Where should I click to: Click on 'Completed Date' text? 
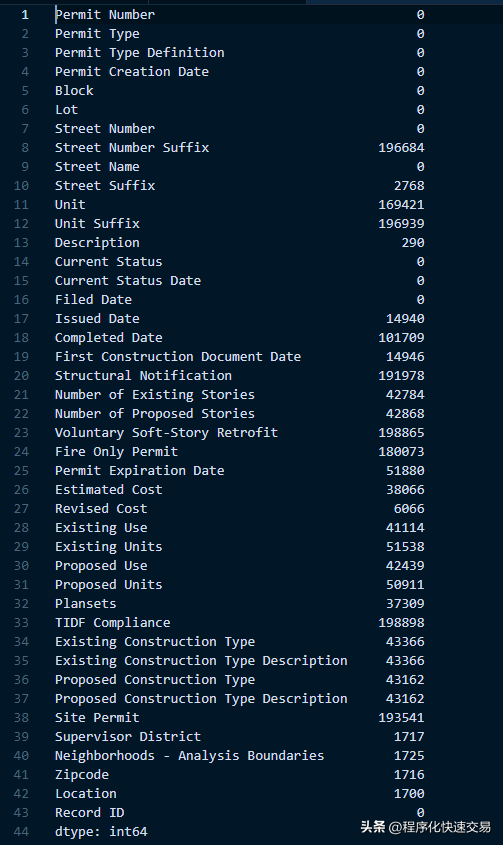point(108,337)
